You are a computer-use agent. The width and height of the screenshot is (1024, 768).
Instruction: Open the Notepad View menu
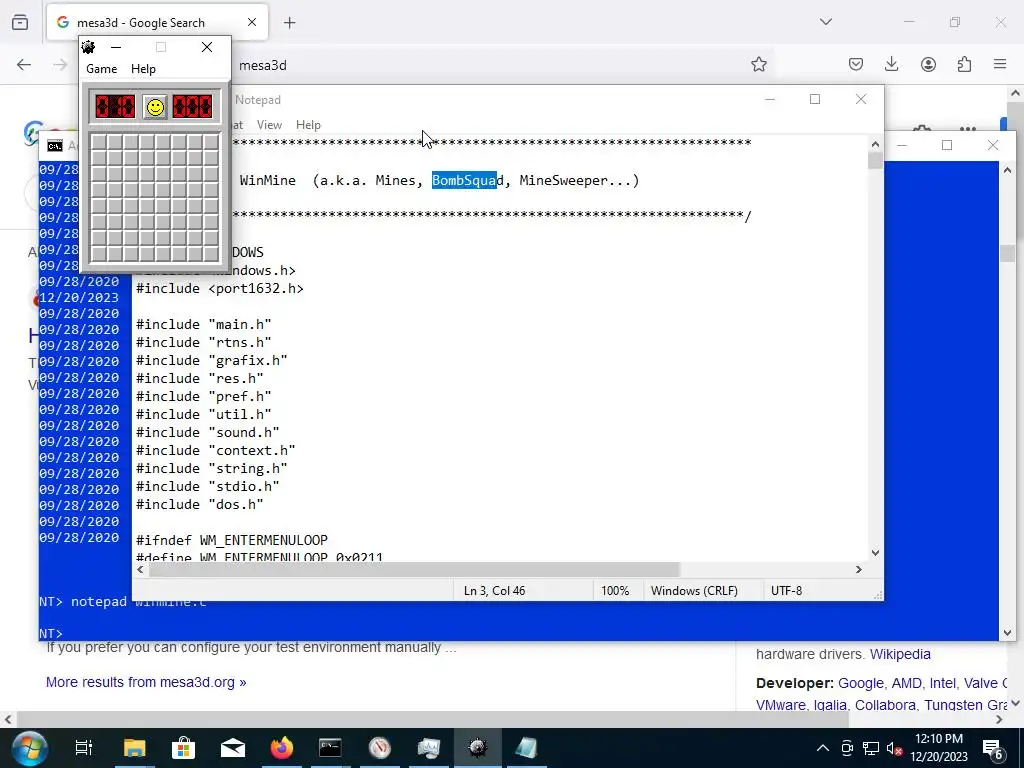click(x=269, y=125)
